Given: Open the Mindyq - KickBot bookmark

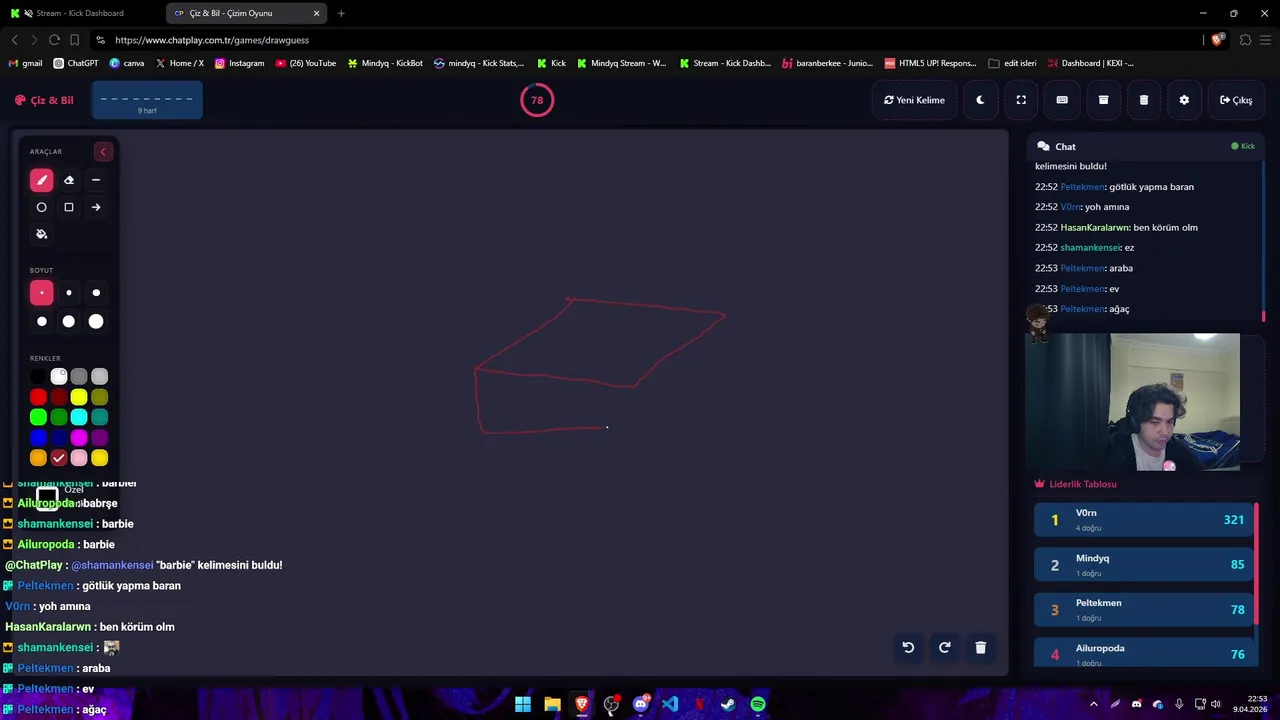Looking at the screenshot, I should pyautogui.click(x=385, y=63).
